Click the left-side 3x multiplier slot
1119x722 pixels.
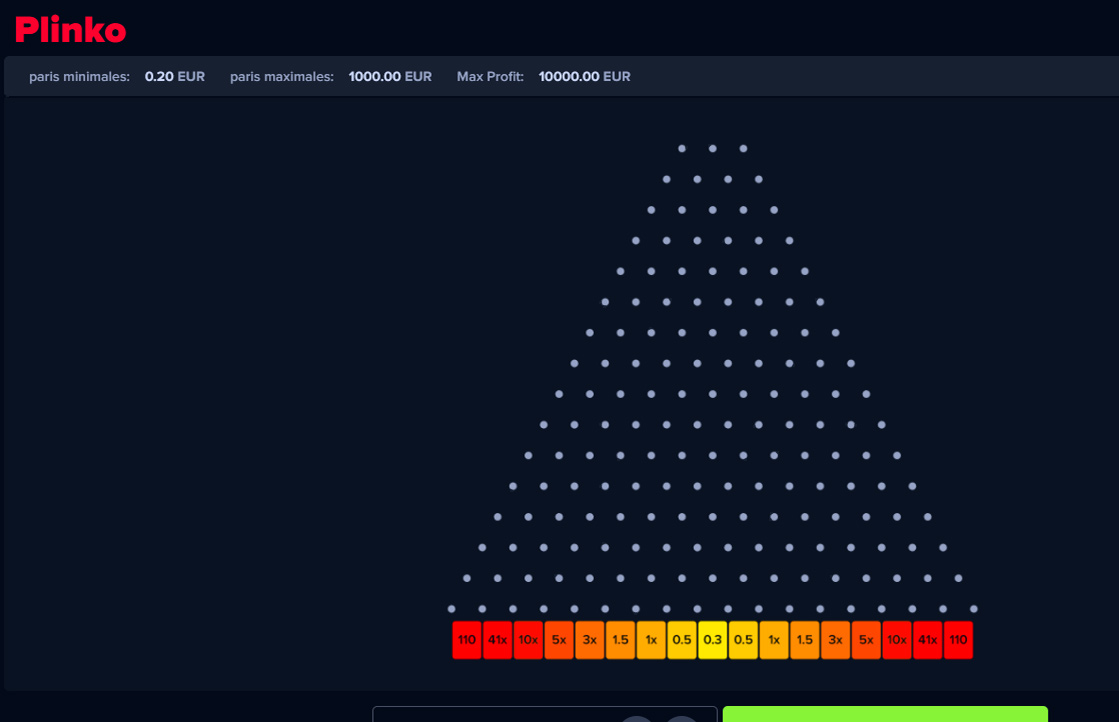[x=590, y=640]
